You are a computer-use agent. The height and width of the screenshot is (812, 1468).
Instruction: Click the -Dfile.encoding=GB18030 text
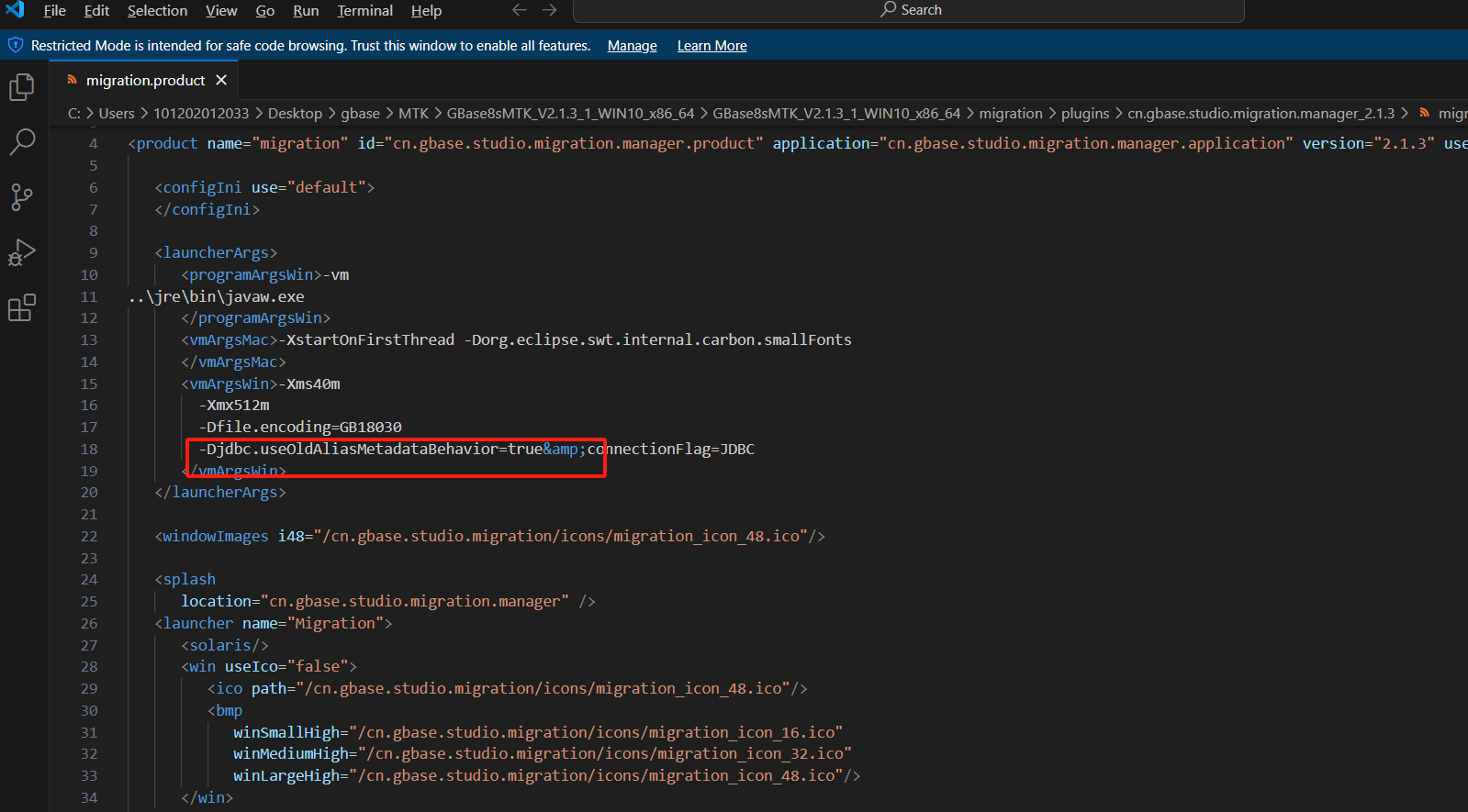(300, 428)
